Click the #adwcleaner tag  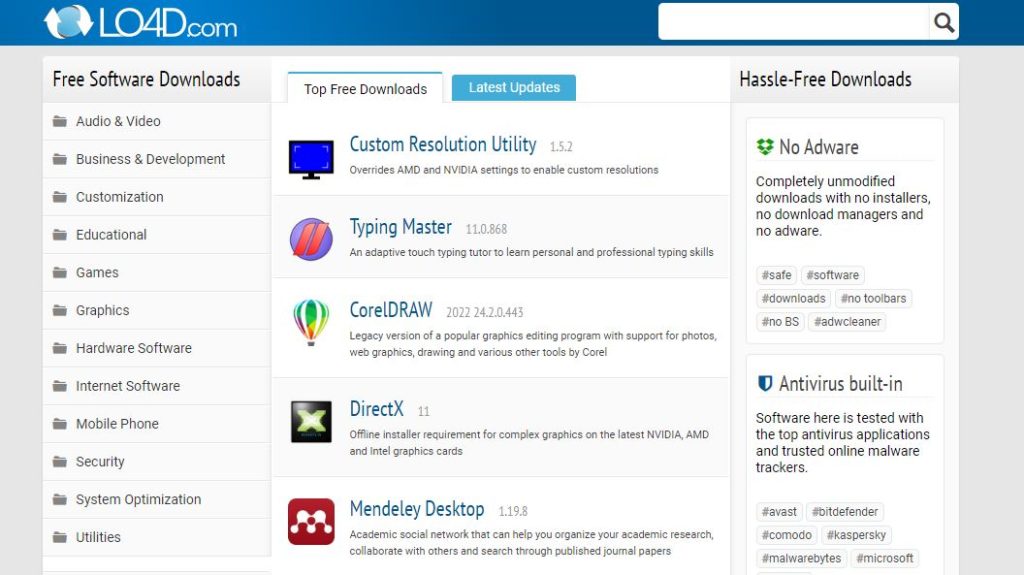pyautogui.click(x=847, y=321)
